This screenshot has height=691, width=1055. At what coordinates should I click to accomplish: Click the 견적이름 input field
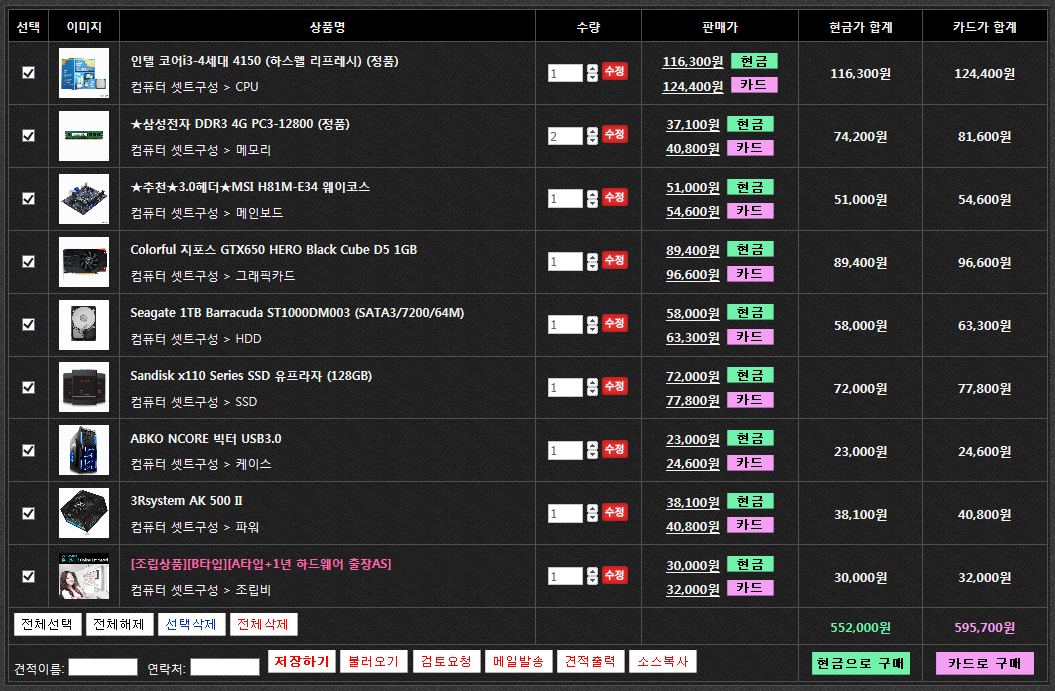(103, 667)
